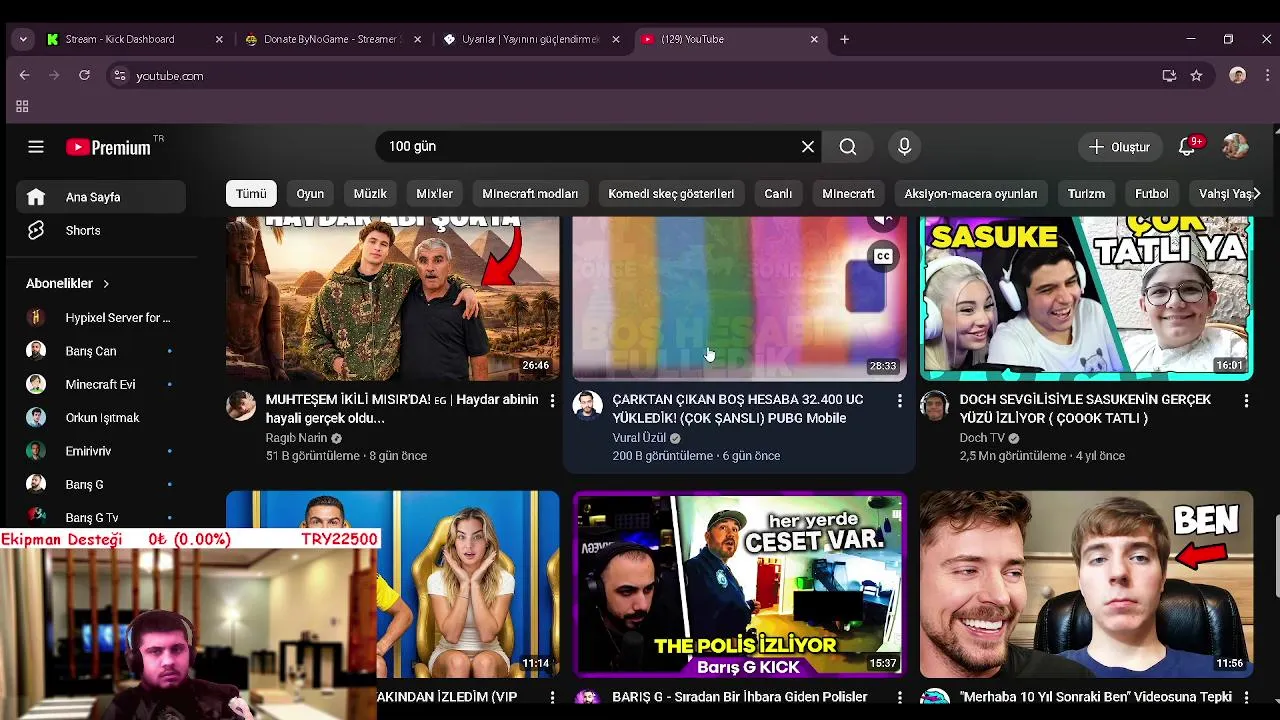Open options for BARIŞ G police video

899,697
